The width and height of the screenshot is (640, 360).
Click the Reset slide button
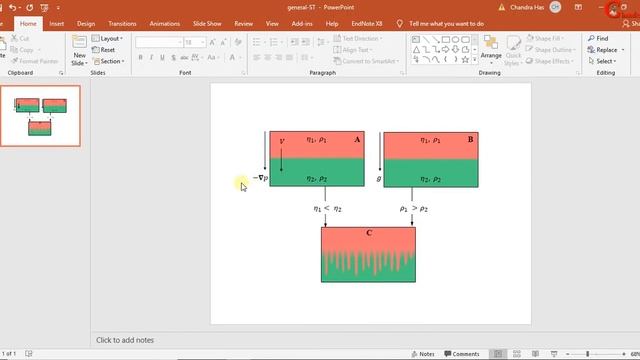104,50
